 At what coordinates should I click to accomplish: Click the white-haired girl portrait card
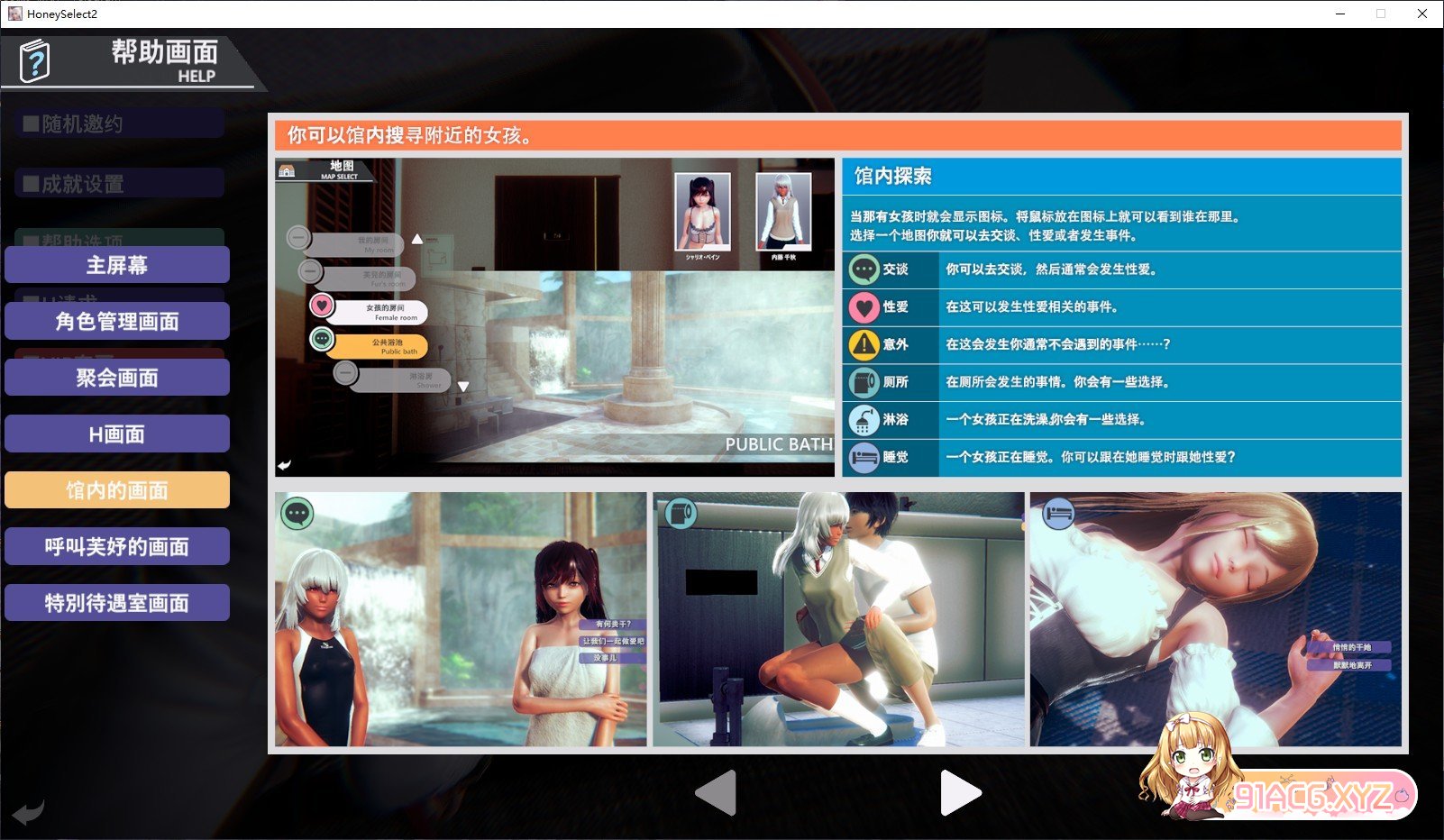783,212
